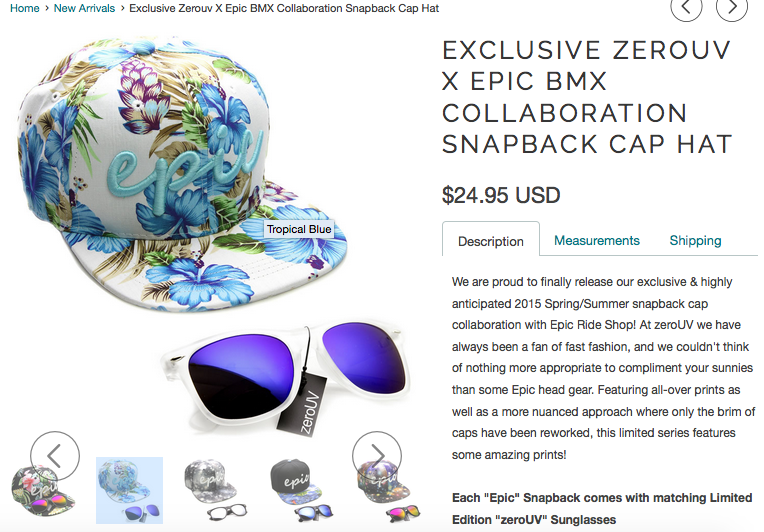
Task: Open the New Arrivals breadcrumb link
Action: (x=84, y=8)
